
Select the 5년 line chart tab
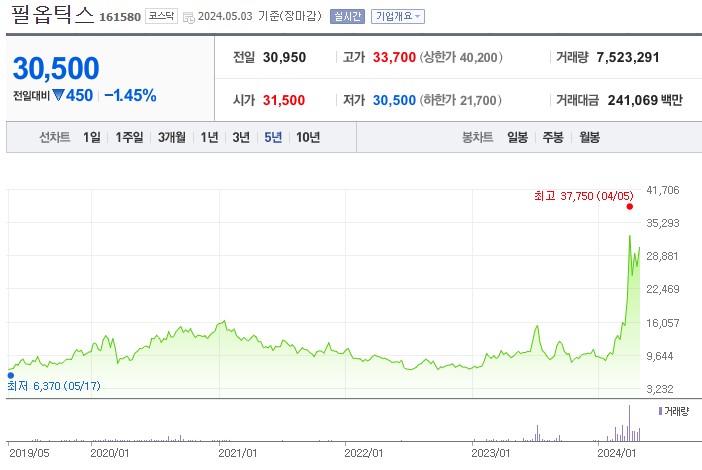coord(273,137)
